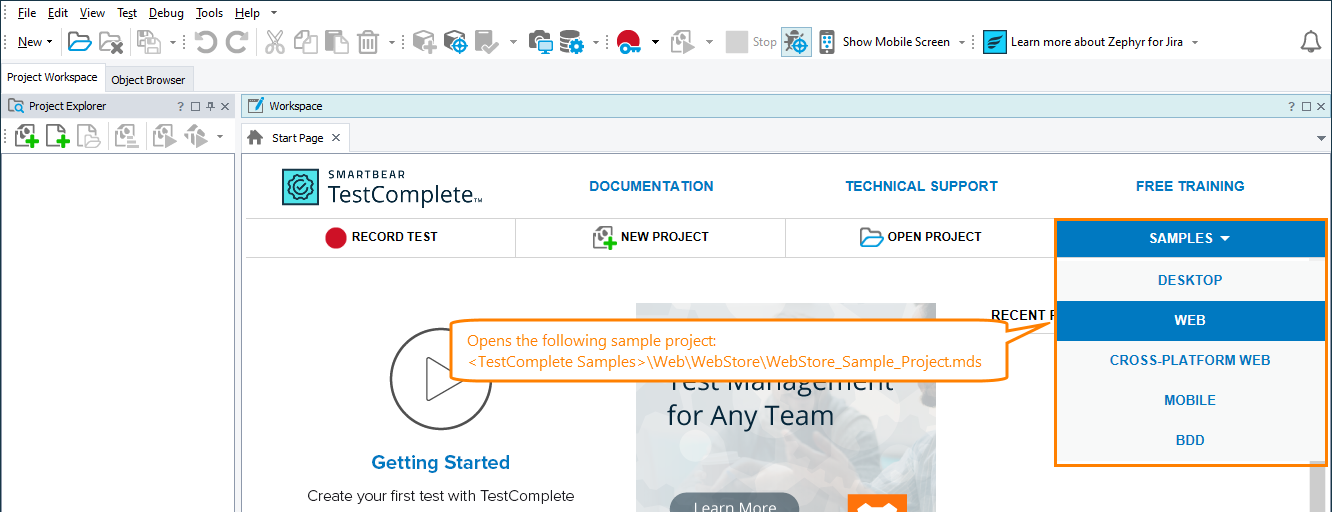
Task: Click run item play icon in Project Explorer
Action: click(x=164, y=137)
